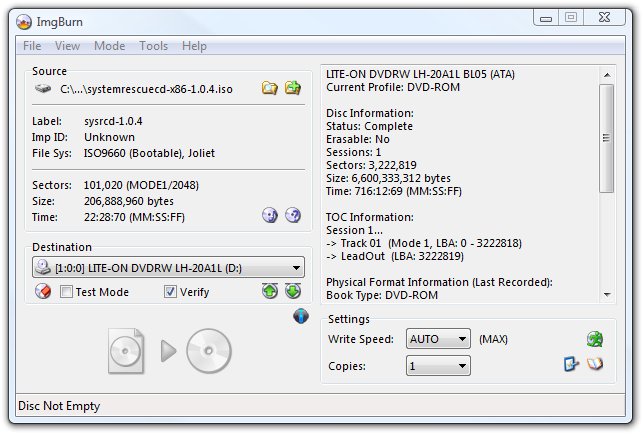The image size is (643, 434).
Task: Browse for a source image file
Action: (x=269, y=88)
